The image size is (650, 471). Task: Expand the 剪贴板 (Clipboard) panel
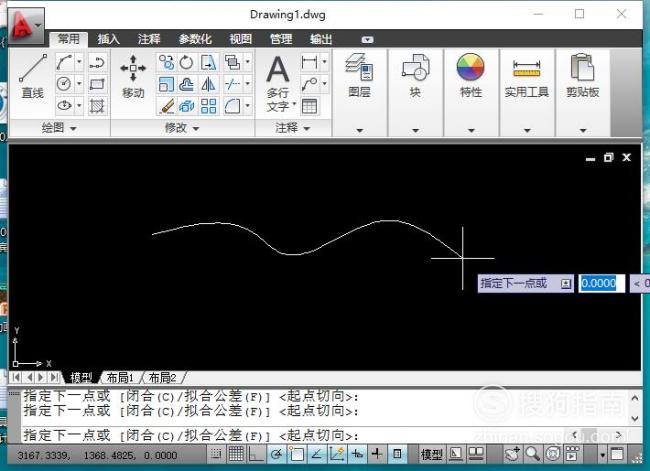[583, 130]
